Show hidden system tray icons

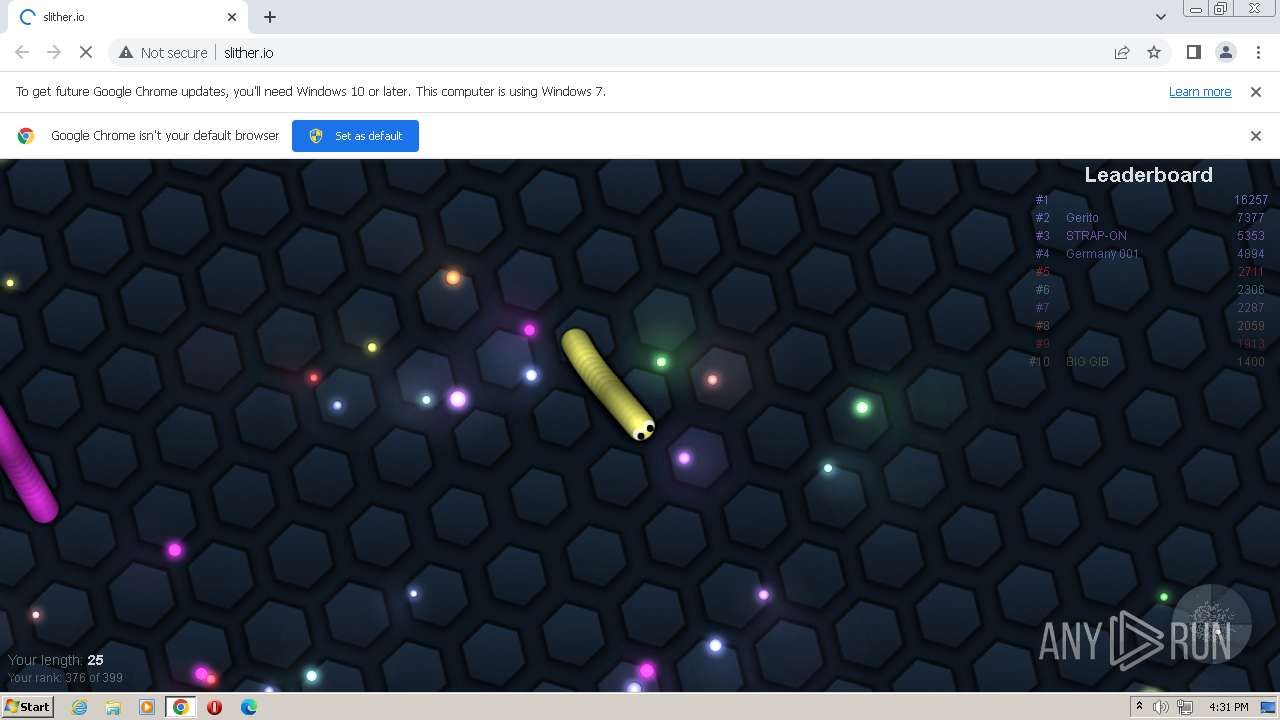(1139, 706)
